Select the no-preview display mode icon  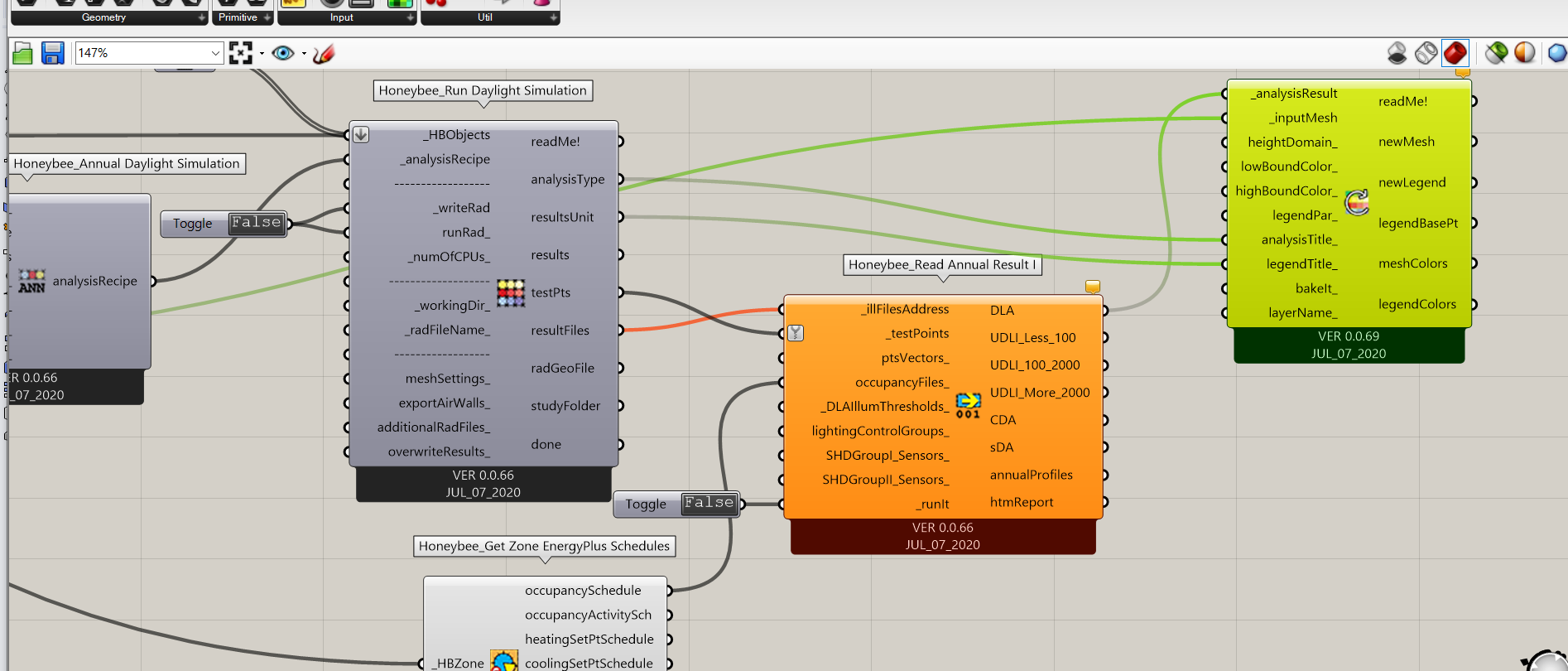1397,53
